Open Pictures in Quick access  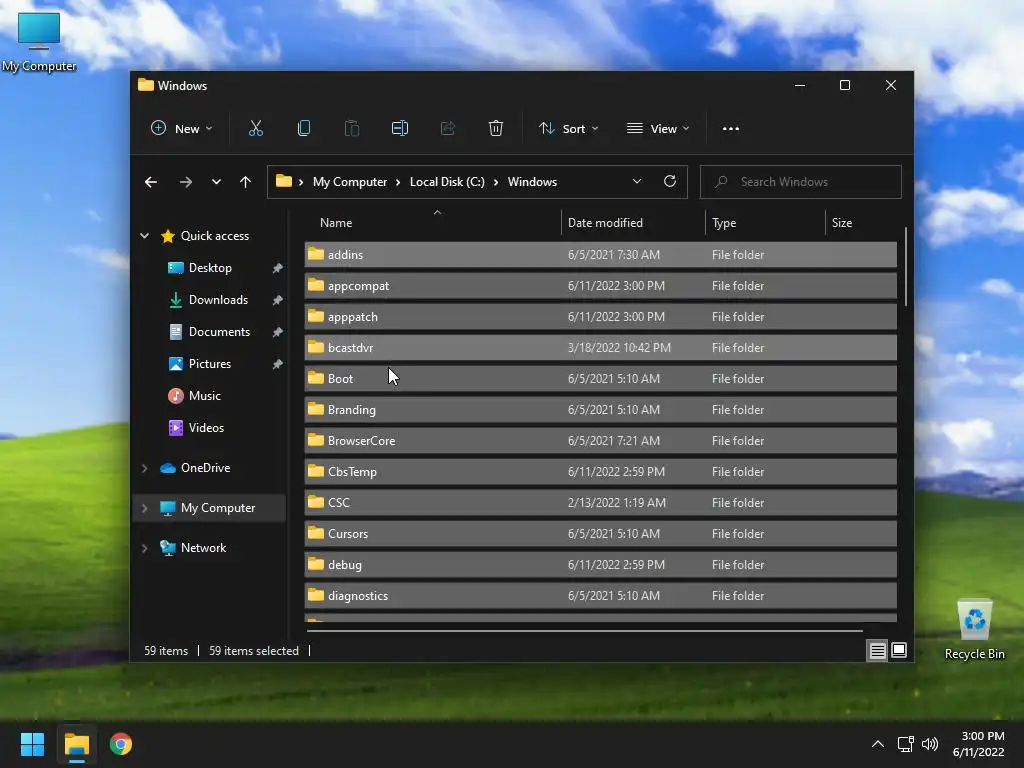[210, 364]
